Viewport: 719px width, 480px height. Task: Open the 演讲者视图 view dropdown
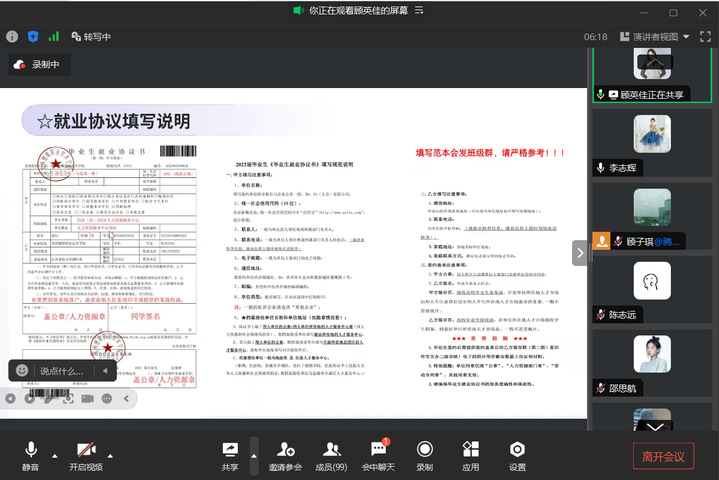coord(655,36)
